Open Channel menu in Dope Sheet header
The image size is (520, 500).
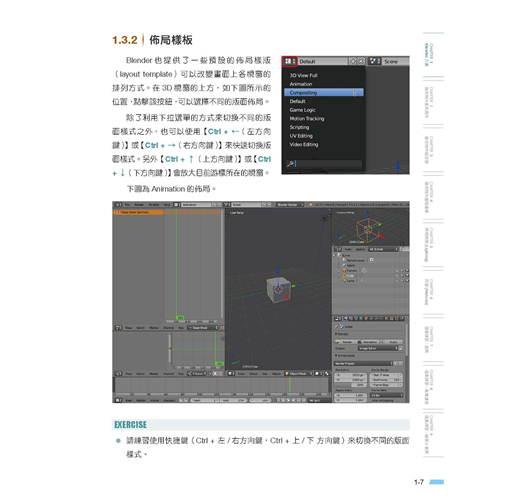click(168, 328)
